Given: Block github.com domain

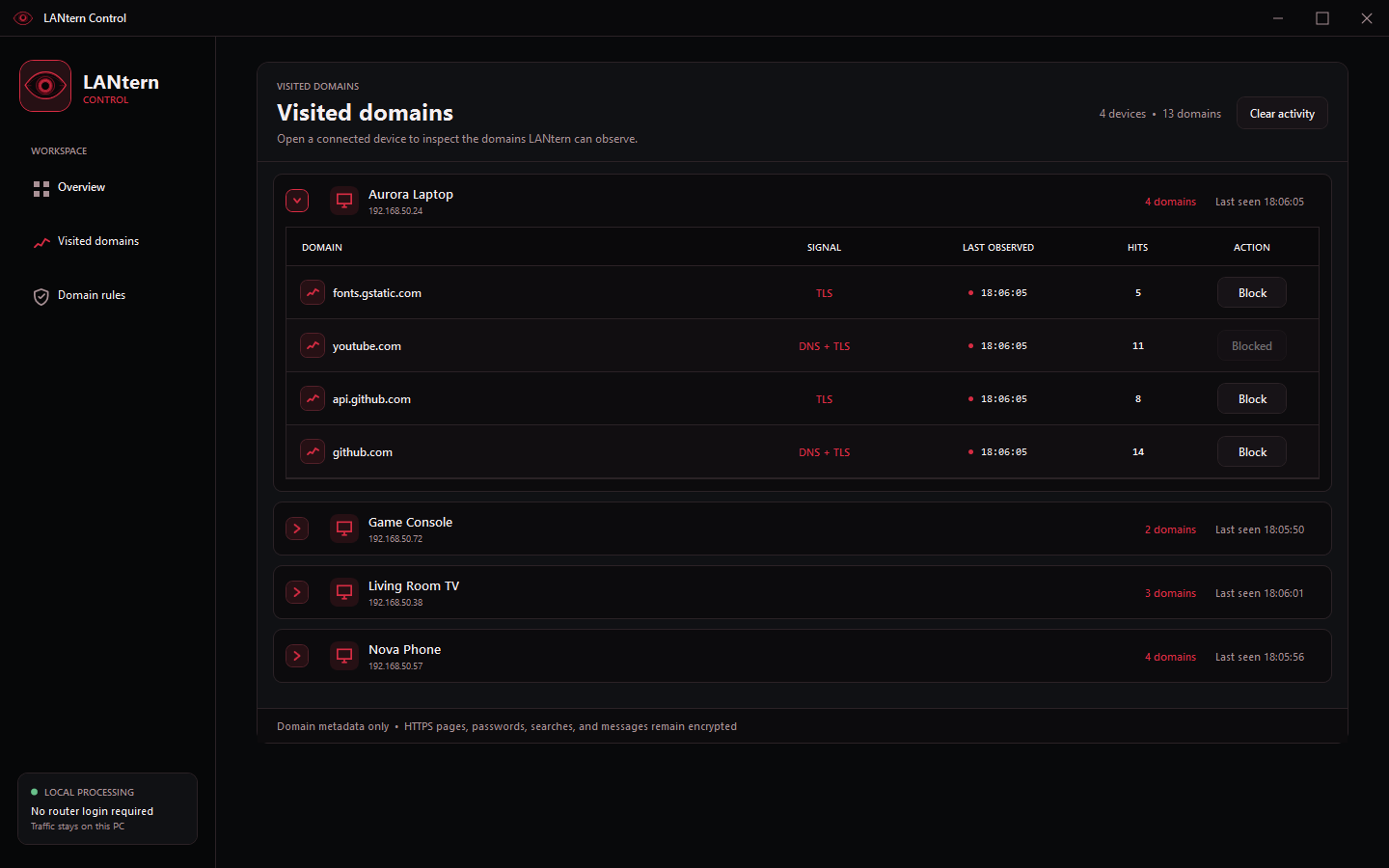Looking at the screenshot, I should tap(1252, 451).
